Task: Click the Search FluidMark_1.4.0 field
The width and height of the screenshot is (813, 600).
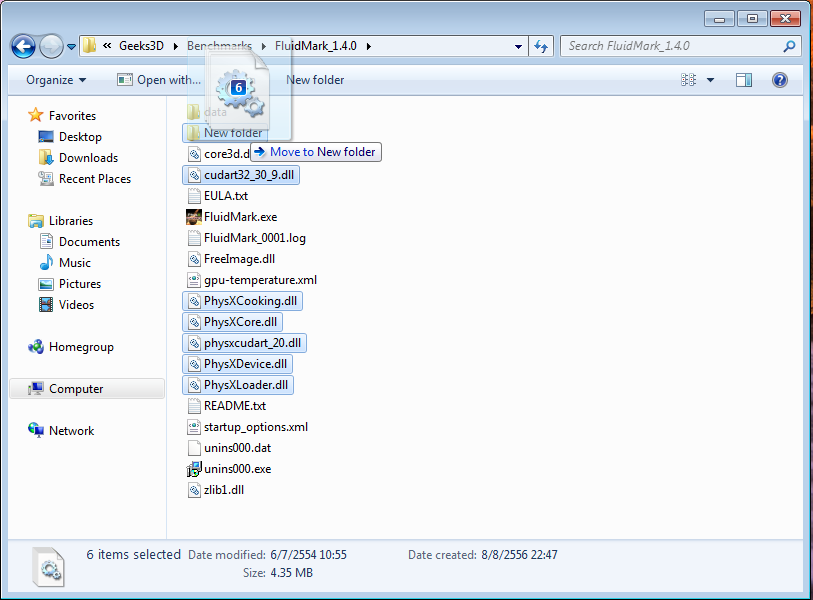Action: click(680, 46)
